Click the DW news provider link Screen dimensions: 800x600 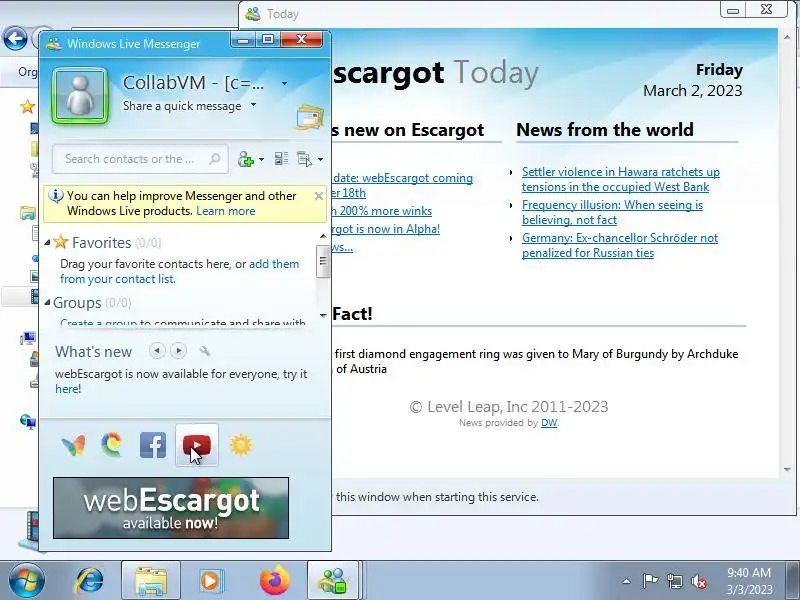coord(548,422)
